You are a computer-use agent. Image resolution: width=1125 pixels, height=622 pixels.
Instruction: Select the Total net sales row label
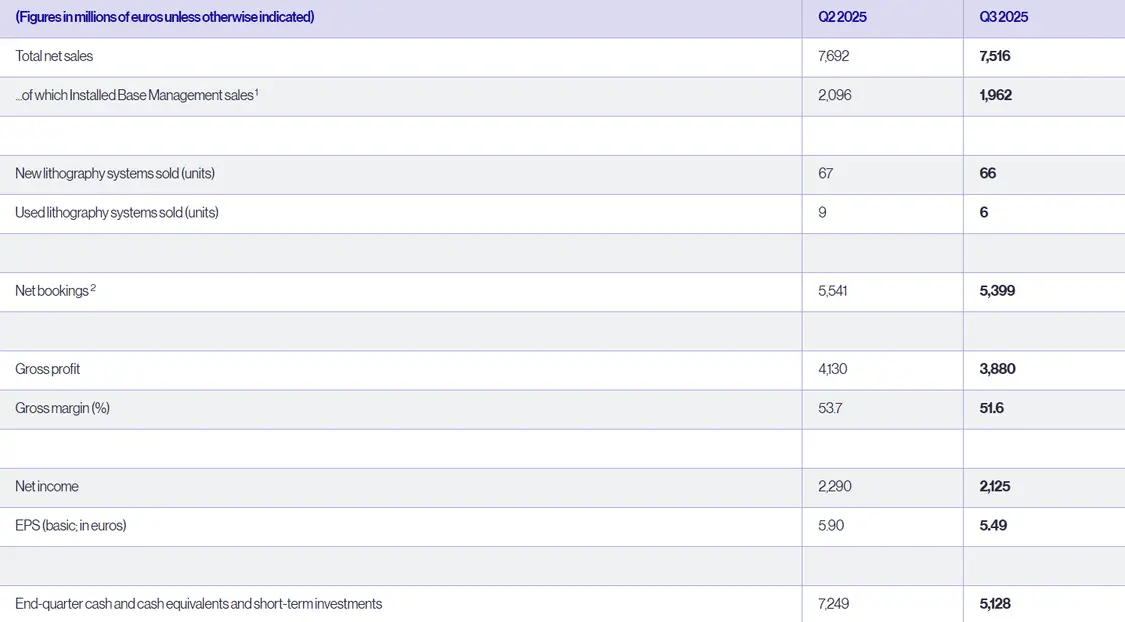click(x=54, y=56)
